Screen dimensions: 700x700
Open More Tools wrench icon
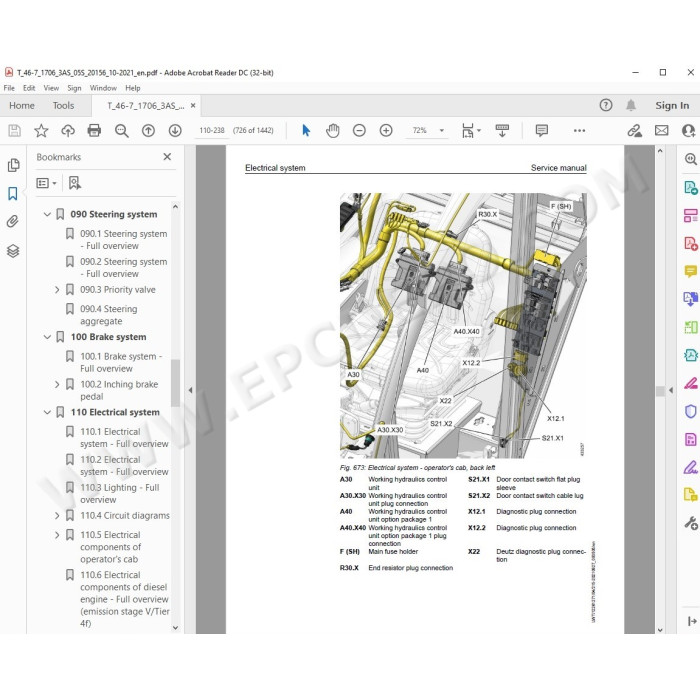[691, 523]
